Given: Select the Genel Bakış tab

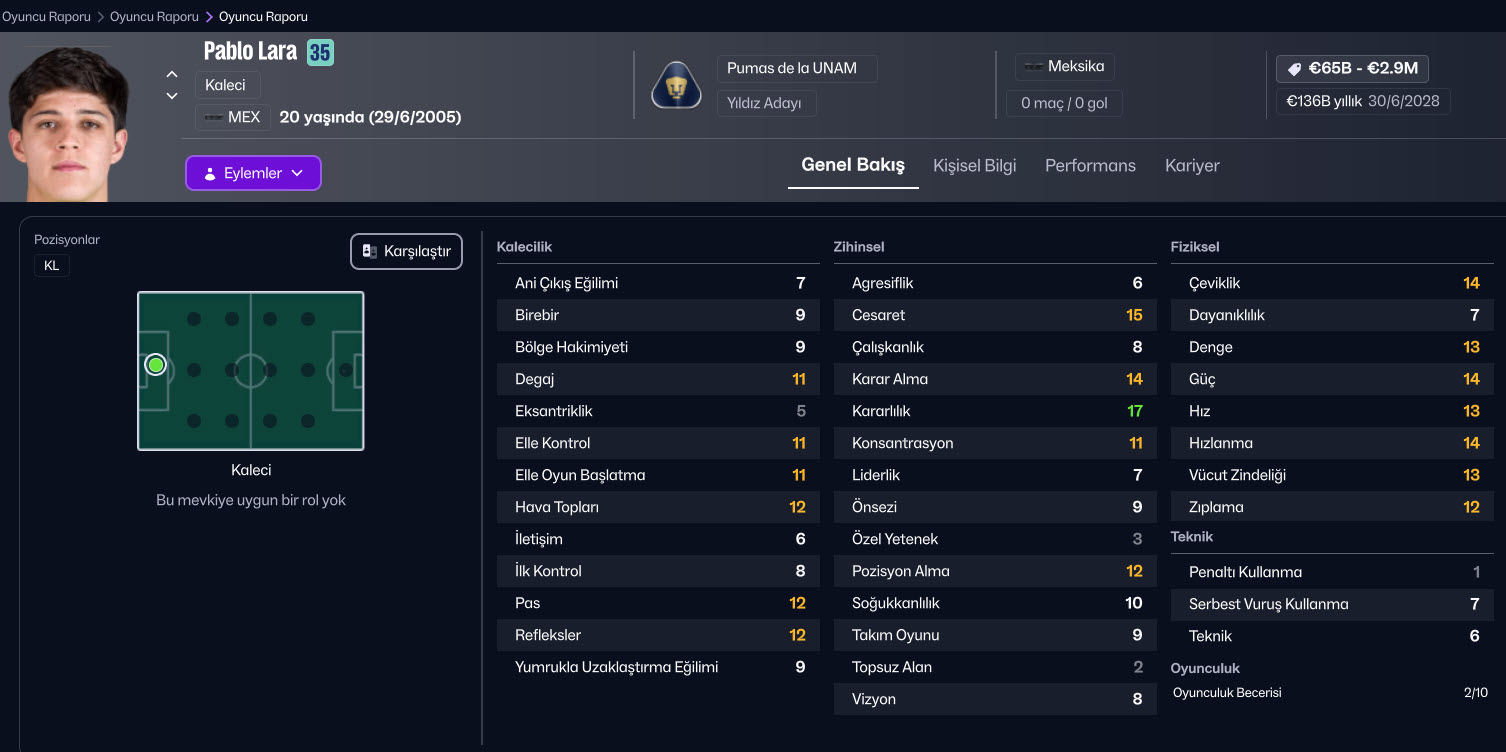Looking at the screenshot, I should pyautogui.click(x=853, y=166).
